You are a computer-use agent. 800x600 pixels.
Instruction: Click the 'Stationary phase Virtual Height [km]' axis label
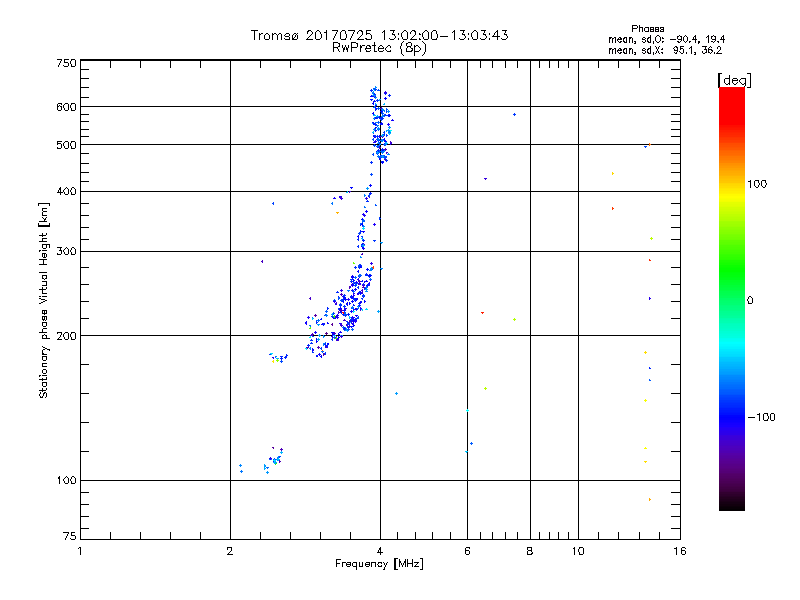tap(43, 300)
